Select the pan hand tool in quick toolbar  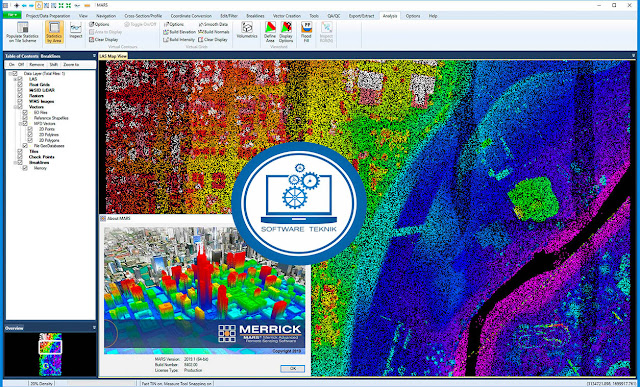point(38,6)
